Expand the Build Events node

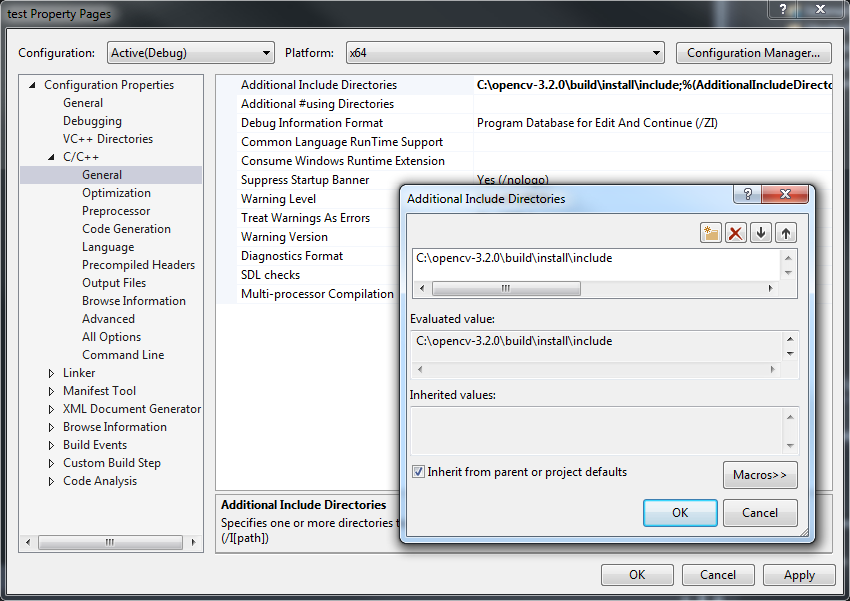tap(51, 444)
